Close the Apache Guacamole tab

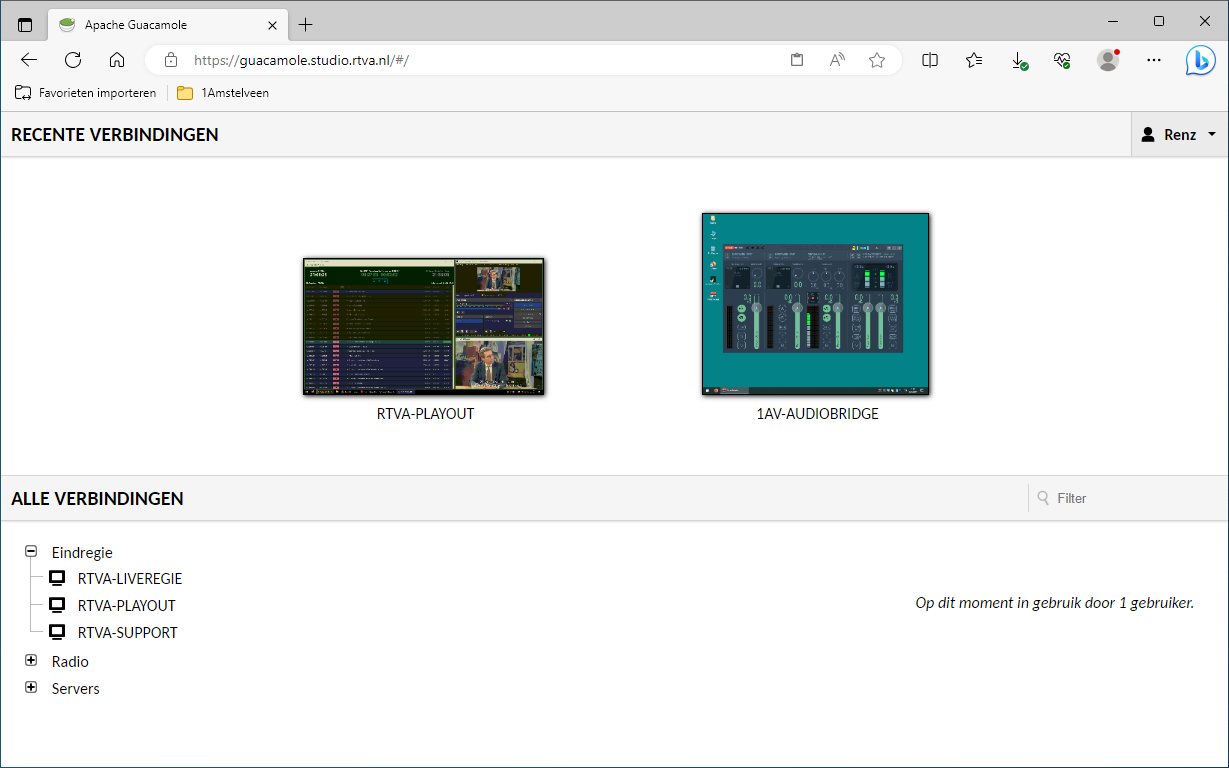pyautogui.click(x=274, y=24)
